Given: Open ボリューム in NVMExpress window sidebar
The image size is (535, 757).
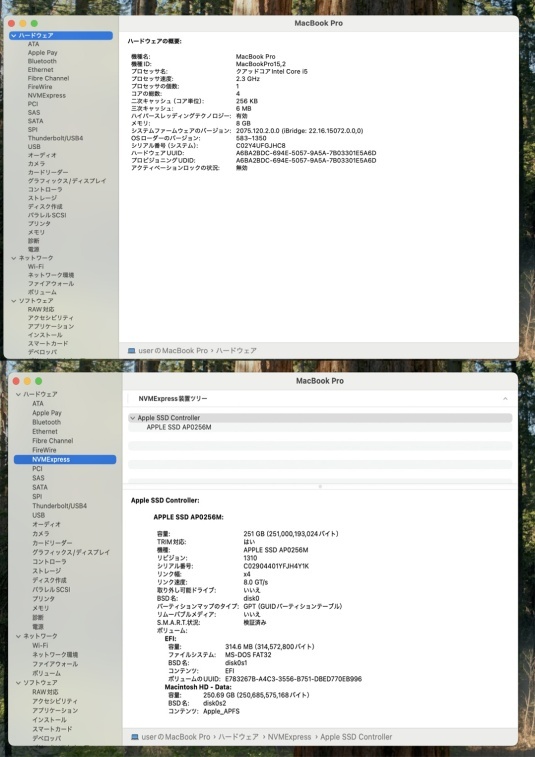Looking at the screenshot, I should point(46,673).
